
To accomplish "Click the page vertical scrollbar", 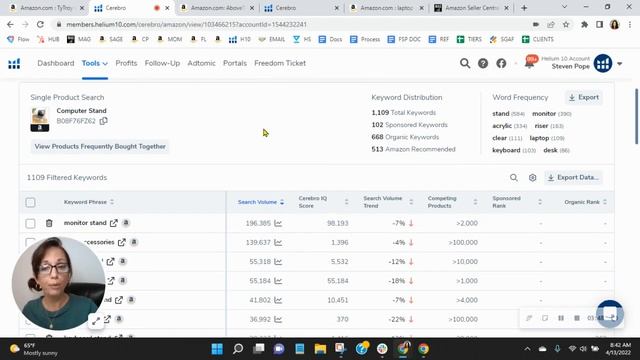I will (x=636, y=116).
